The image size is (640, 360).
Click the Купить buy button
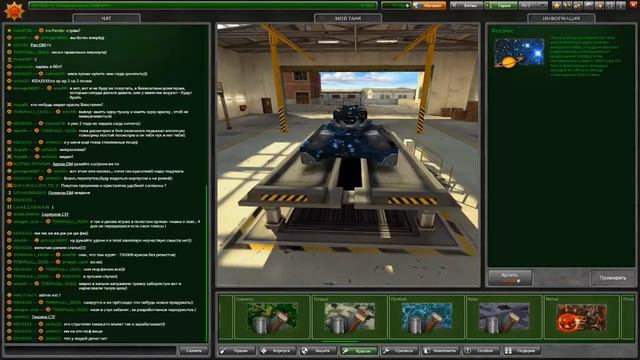[x=510, y=278]
